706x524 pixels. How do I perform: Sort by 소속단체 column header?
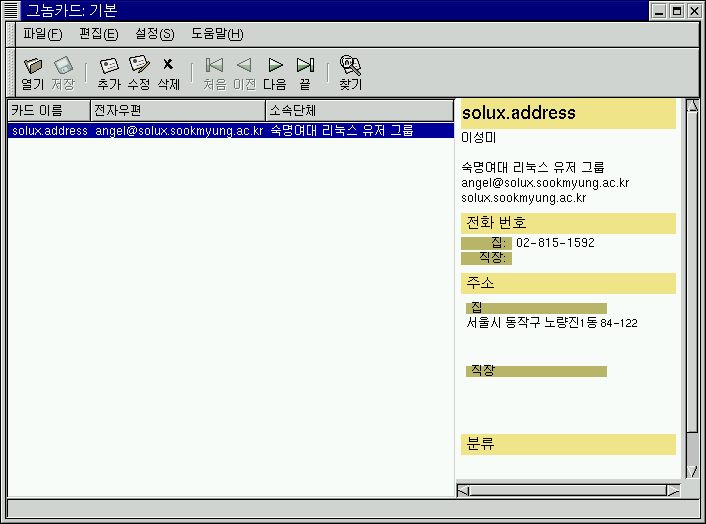[360, 111]
